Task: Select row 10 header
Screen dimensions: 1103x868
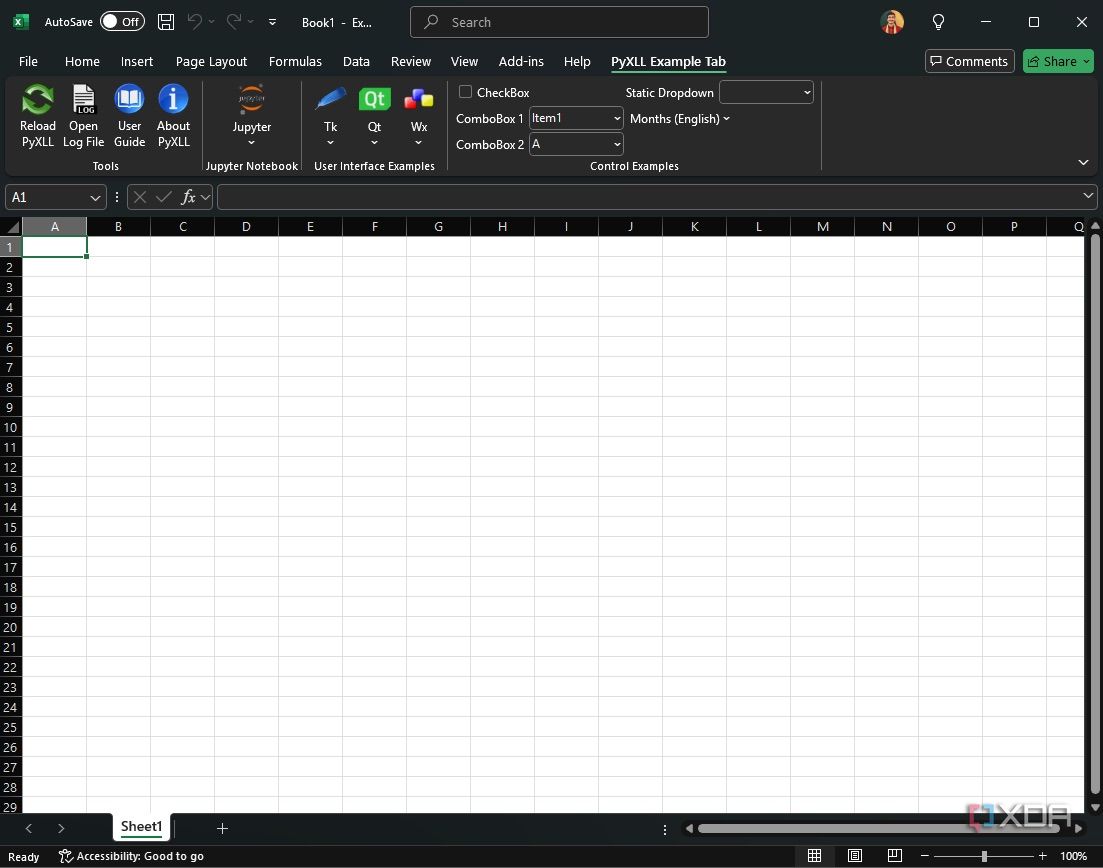Action: 11,428
